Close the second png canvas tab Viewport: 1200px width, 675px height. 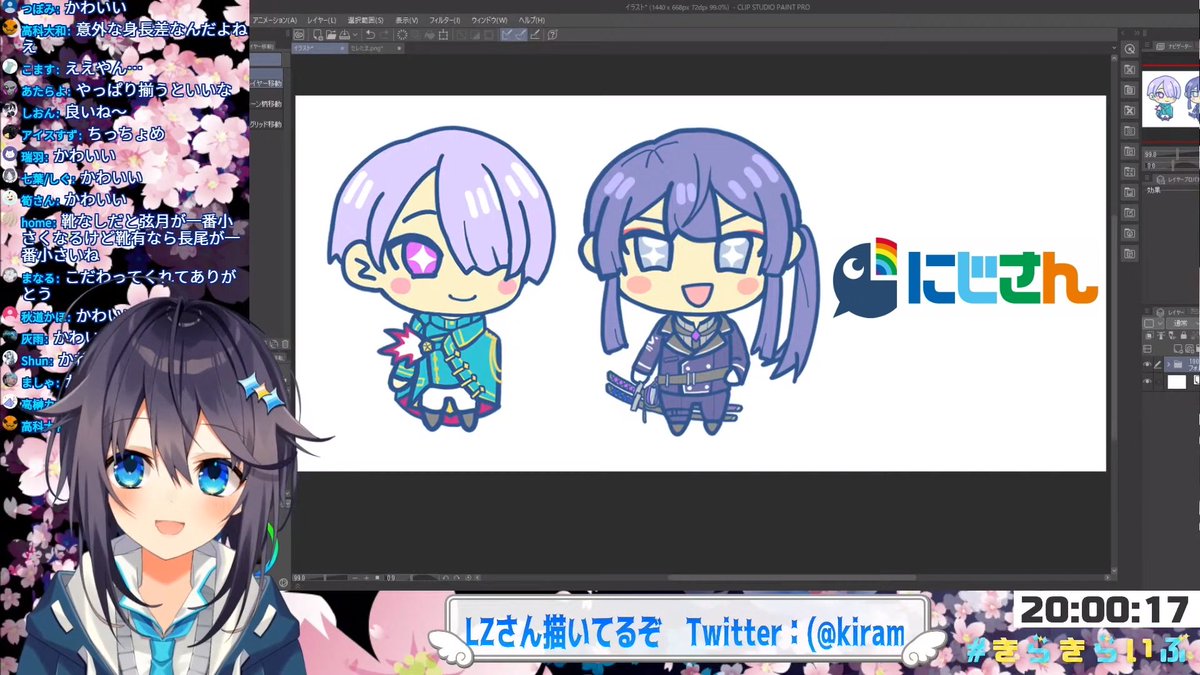398,48
